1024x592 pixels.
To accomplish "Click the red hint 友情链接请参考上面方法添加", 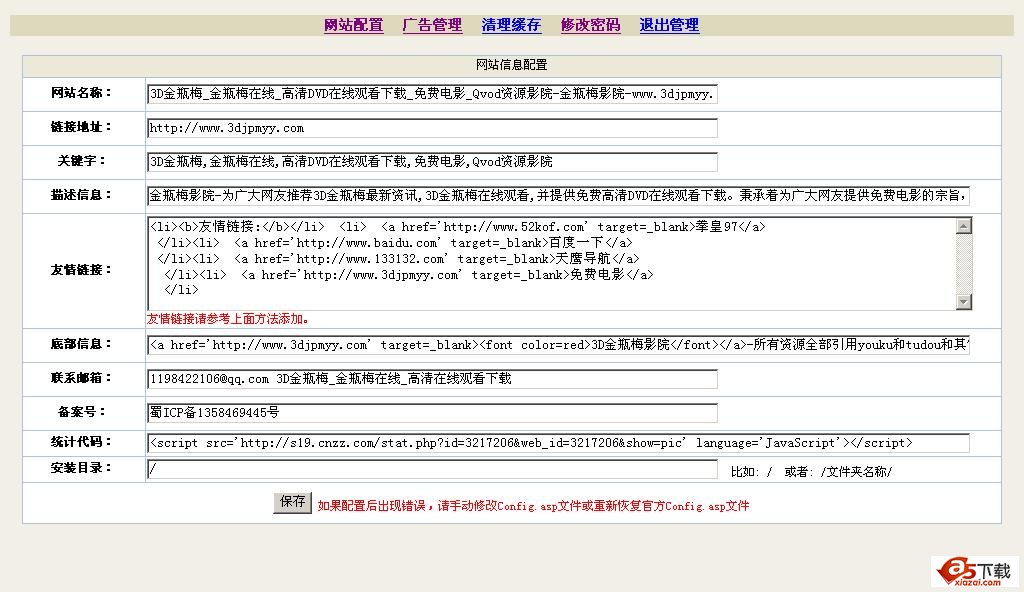I will 228,319.
